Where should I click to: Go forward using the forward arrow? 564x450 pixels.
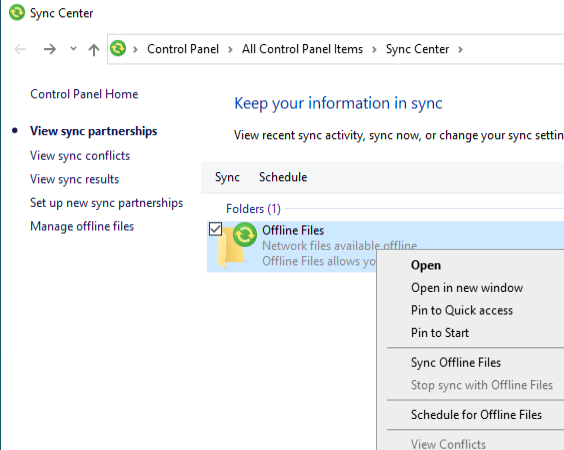(50, 49)
